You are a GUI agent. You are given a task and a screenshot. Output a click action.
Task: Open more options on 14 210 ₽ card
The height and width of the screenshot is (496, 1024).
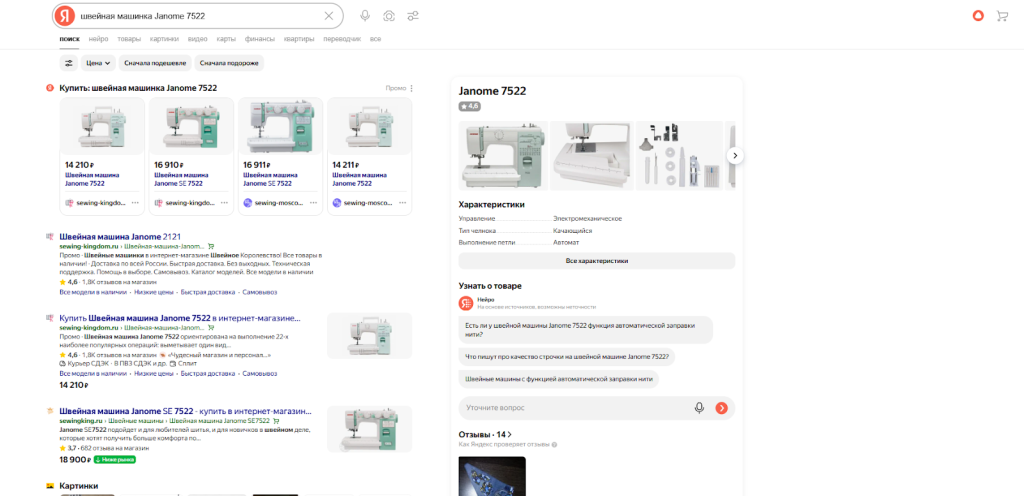pos(135,203)
